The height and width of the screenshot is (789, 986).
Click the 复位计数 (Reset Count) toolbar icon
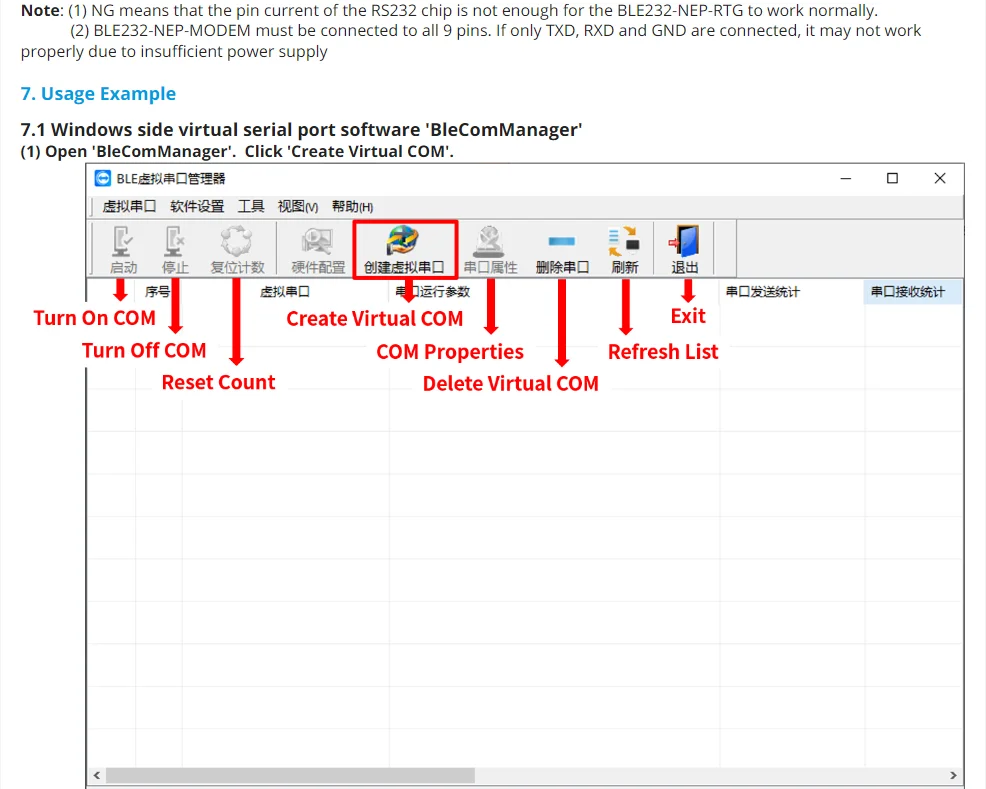pyautogui.click(x=237, y=250)
